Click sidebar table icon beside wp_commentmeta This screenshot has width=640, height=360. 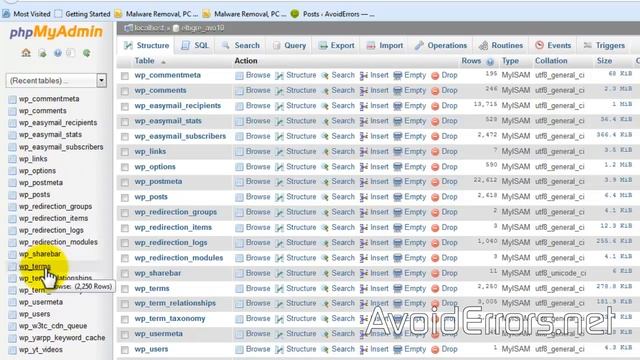(13, 99)
